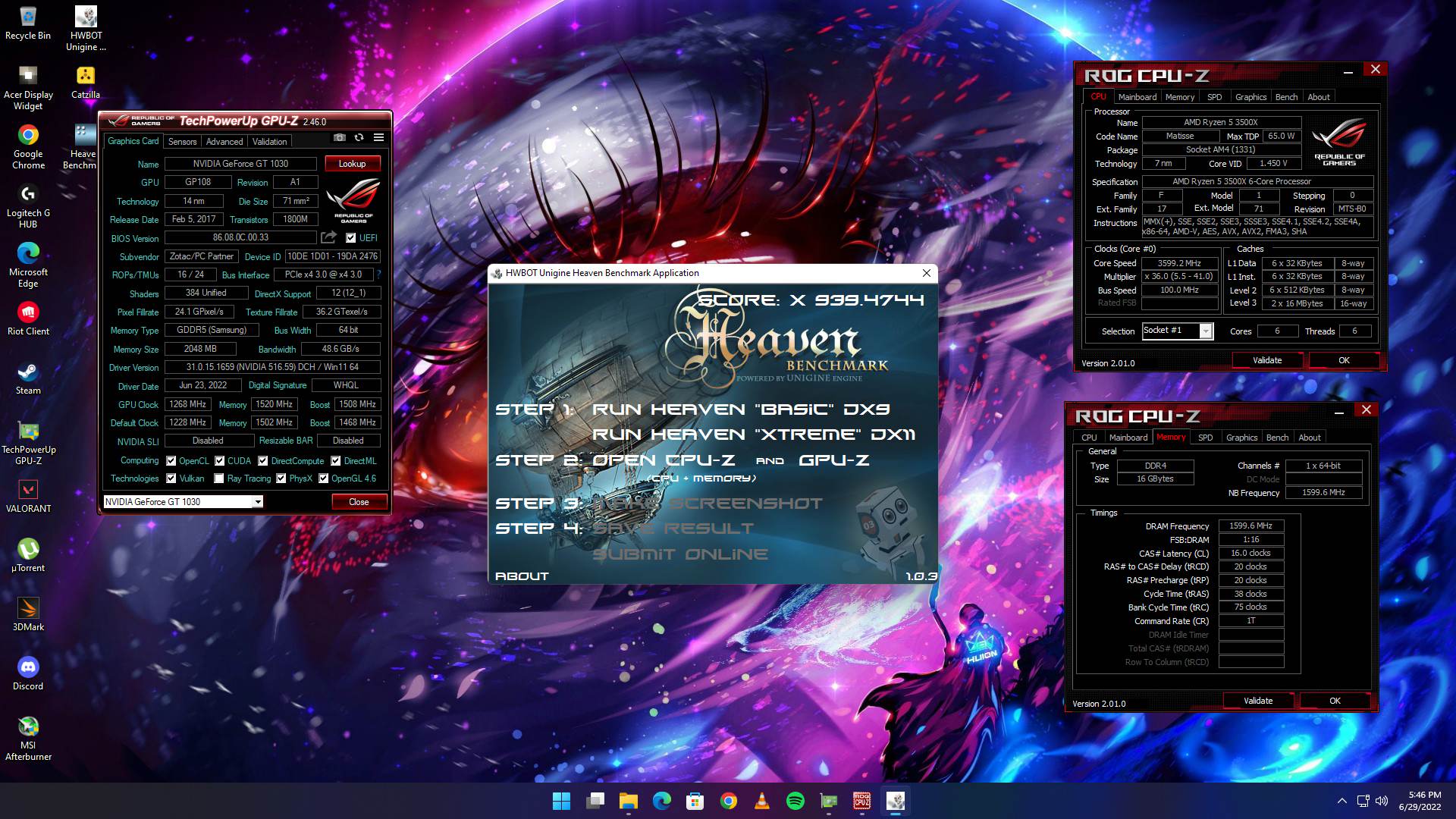This screenshot has width=1456, height=819.
Task: Click OK in lower CPU-Z window
Action: tap(1335, 701)
